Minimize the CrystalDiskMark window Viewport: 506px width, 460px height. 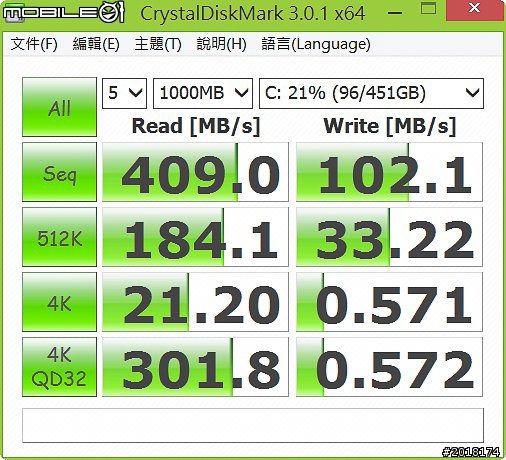[395, 13]
